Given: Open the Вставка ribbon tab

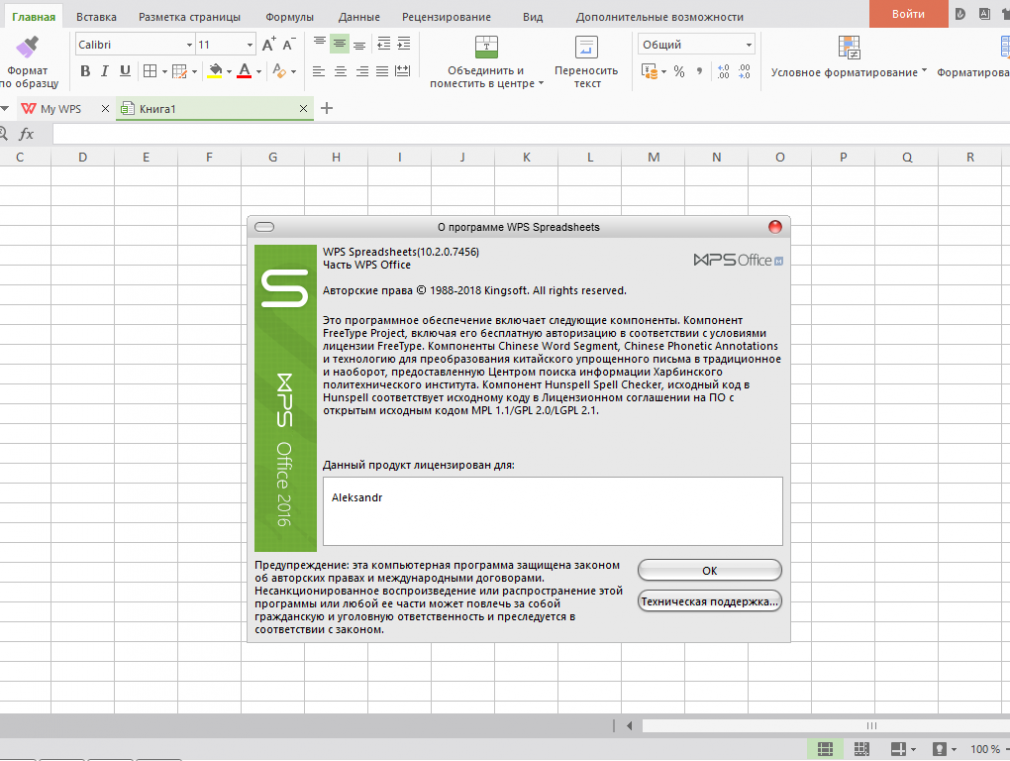Looking at the screenshot, I should click(x=96, y=17).
